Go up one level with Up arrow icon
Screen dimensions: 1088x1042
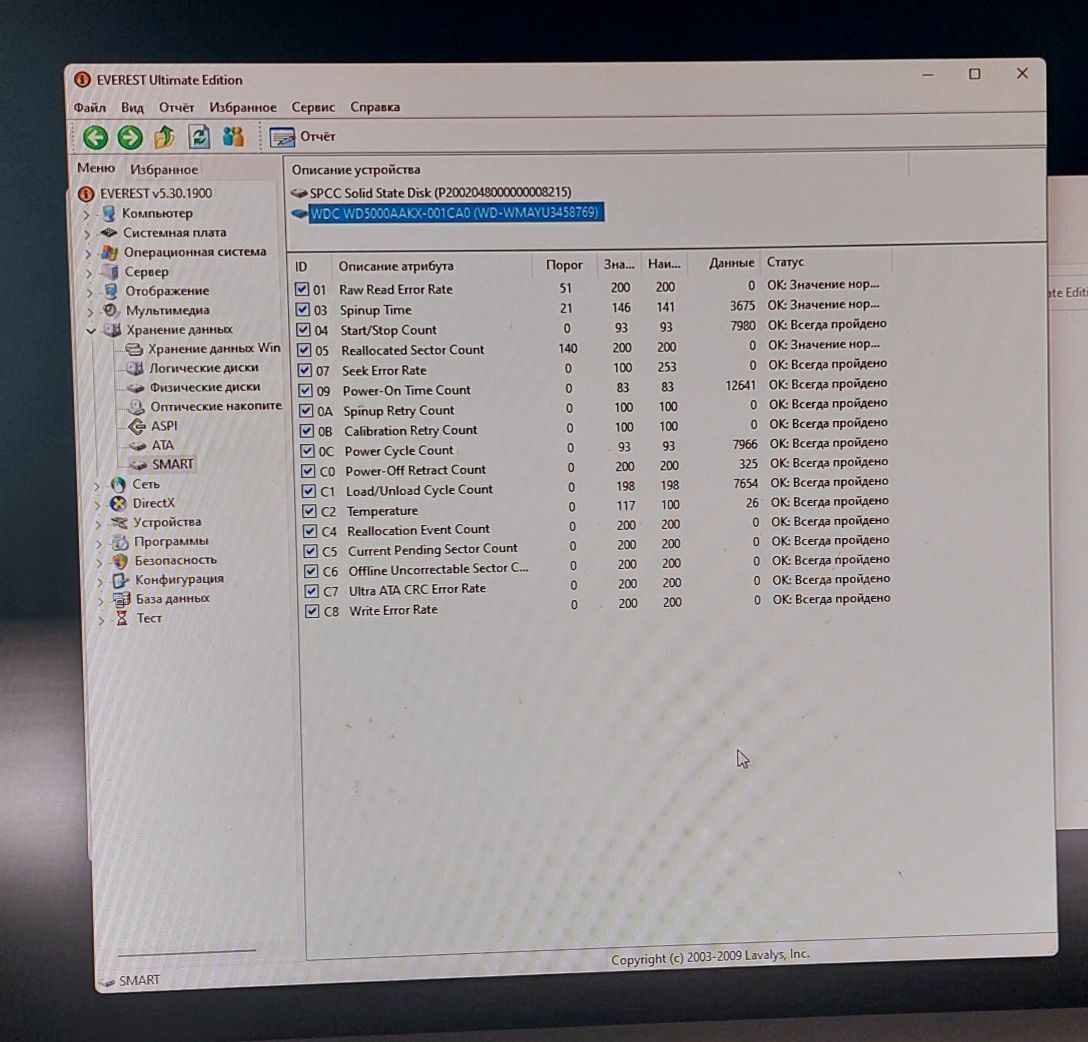164,137
